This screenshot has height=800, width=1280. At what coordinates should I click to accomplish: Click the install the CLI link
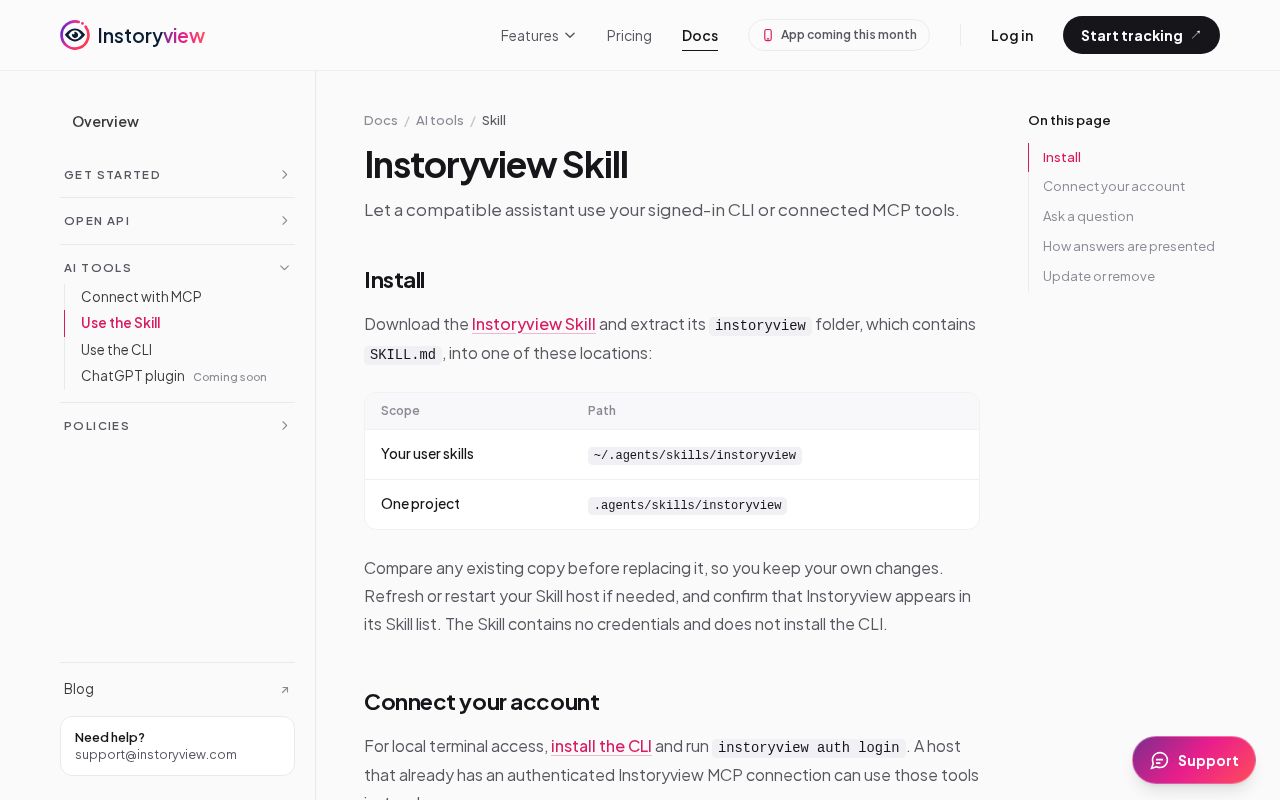(601, 746)
